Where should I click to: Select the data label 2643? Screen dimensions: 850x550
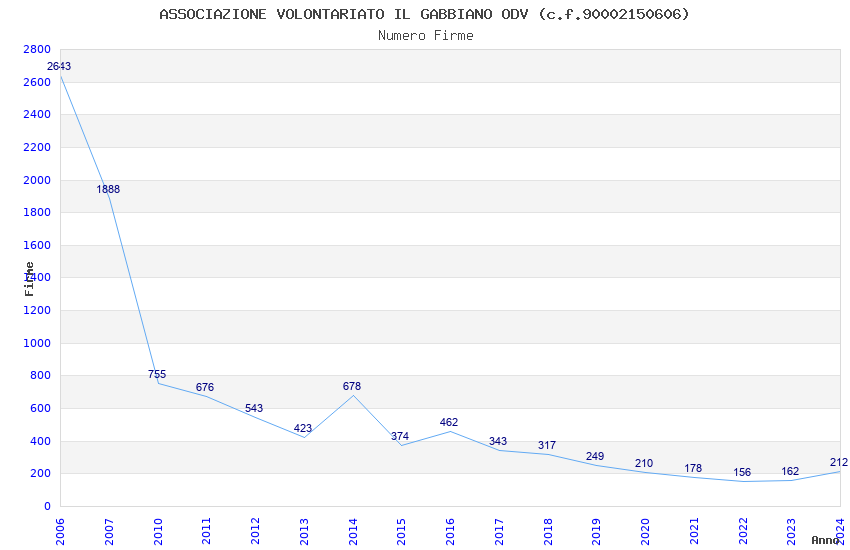tap(59, 66)
